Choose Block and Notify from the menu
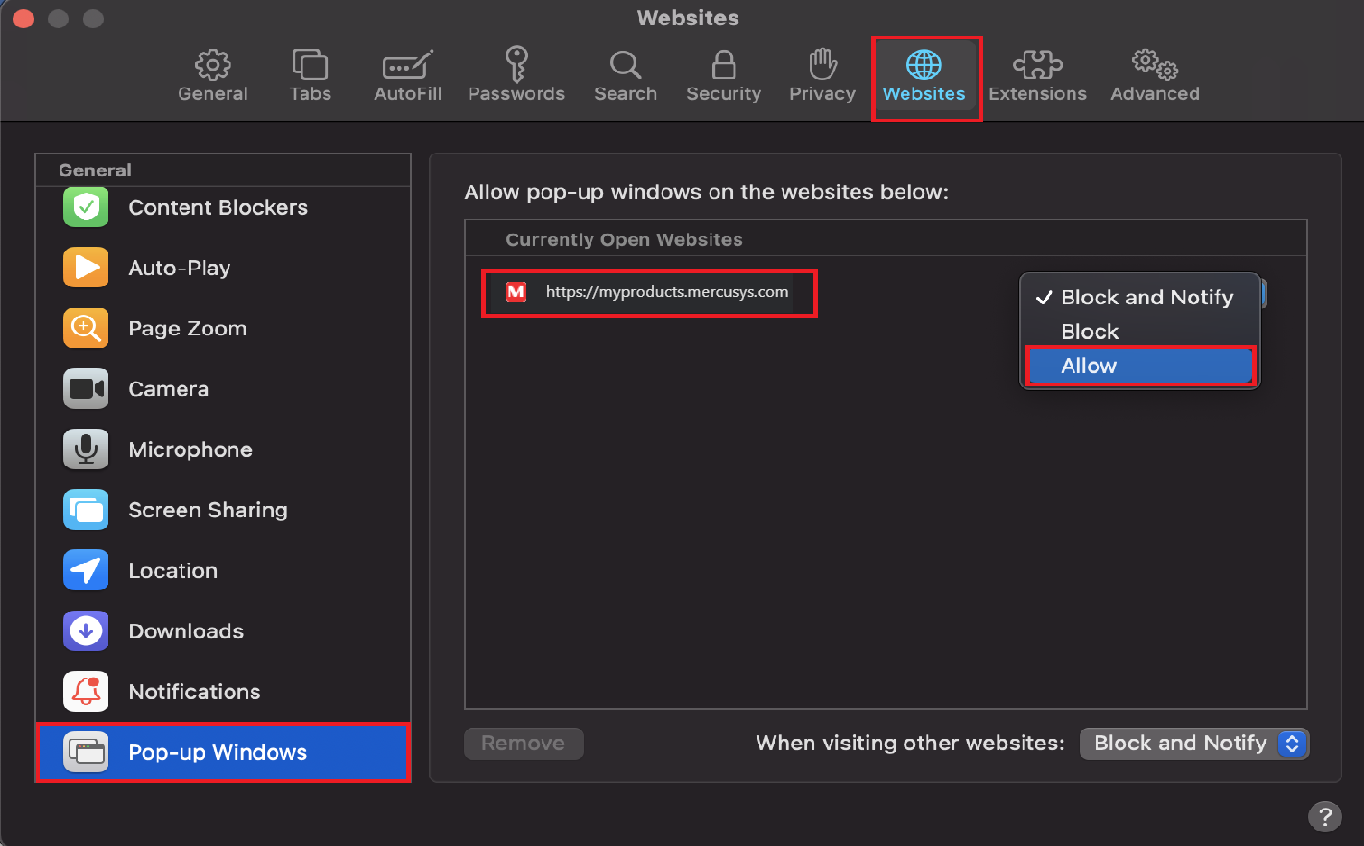1364x846 pixels. [x=1145, y=297]
